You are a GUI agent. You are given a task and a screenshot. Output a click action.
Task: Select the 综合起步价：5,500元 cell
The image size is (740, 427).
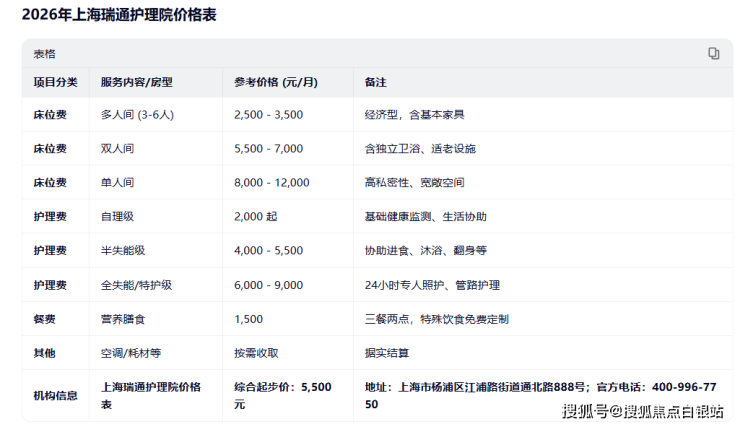283,395
